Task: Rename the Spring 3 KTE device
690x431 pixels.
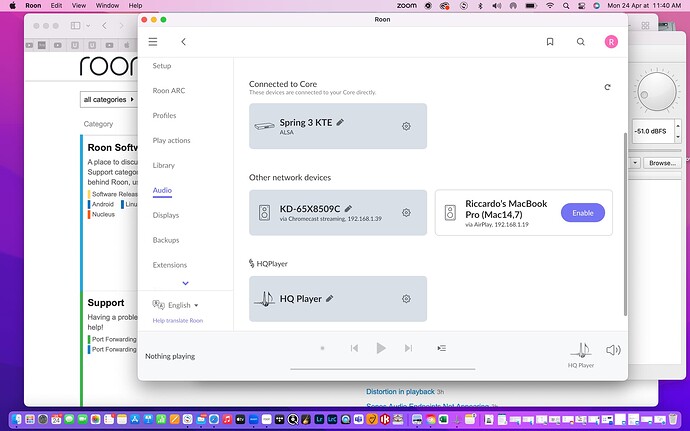Action: pos(340,122)
